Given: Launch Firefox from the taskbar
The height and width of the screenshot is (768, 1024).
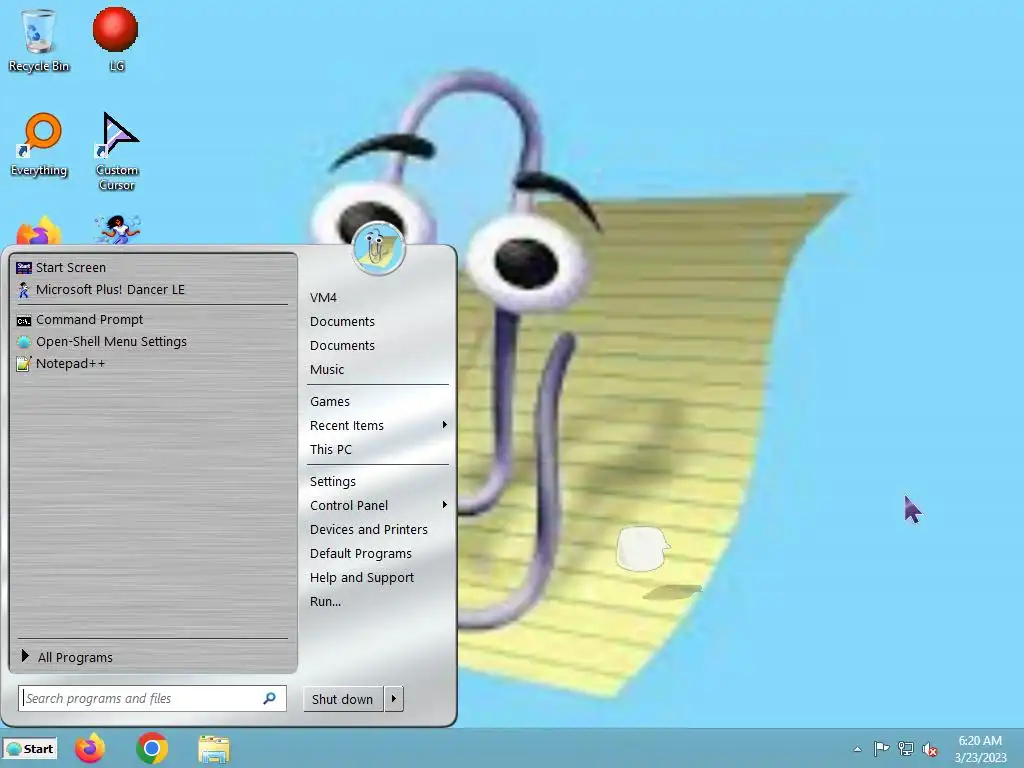Looking at the screenshot, I should coord(89,748).
